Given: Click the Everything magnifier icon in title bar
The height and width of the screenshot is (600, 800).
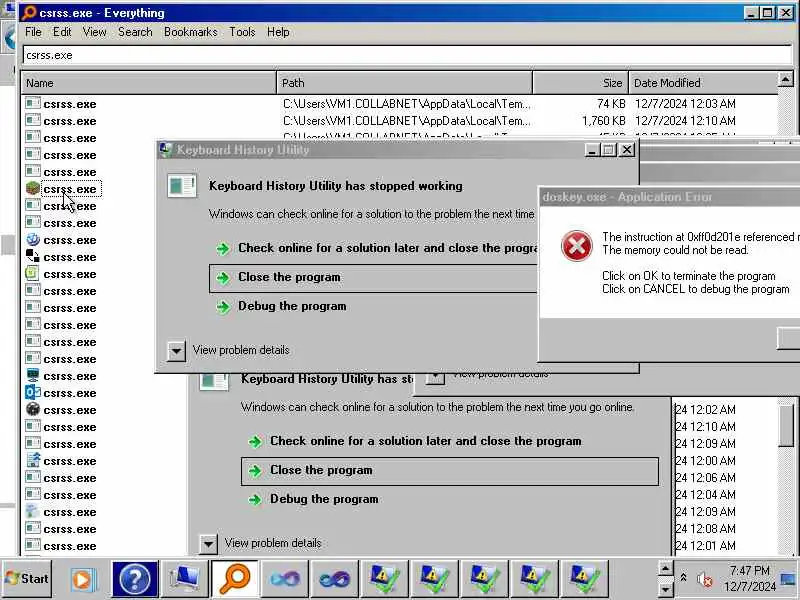Looking at the screenshot, I should [x=29, y=12].
